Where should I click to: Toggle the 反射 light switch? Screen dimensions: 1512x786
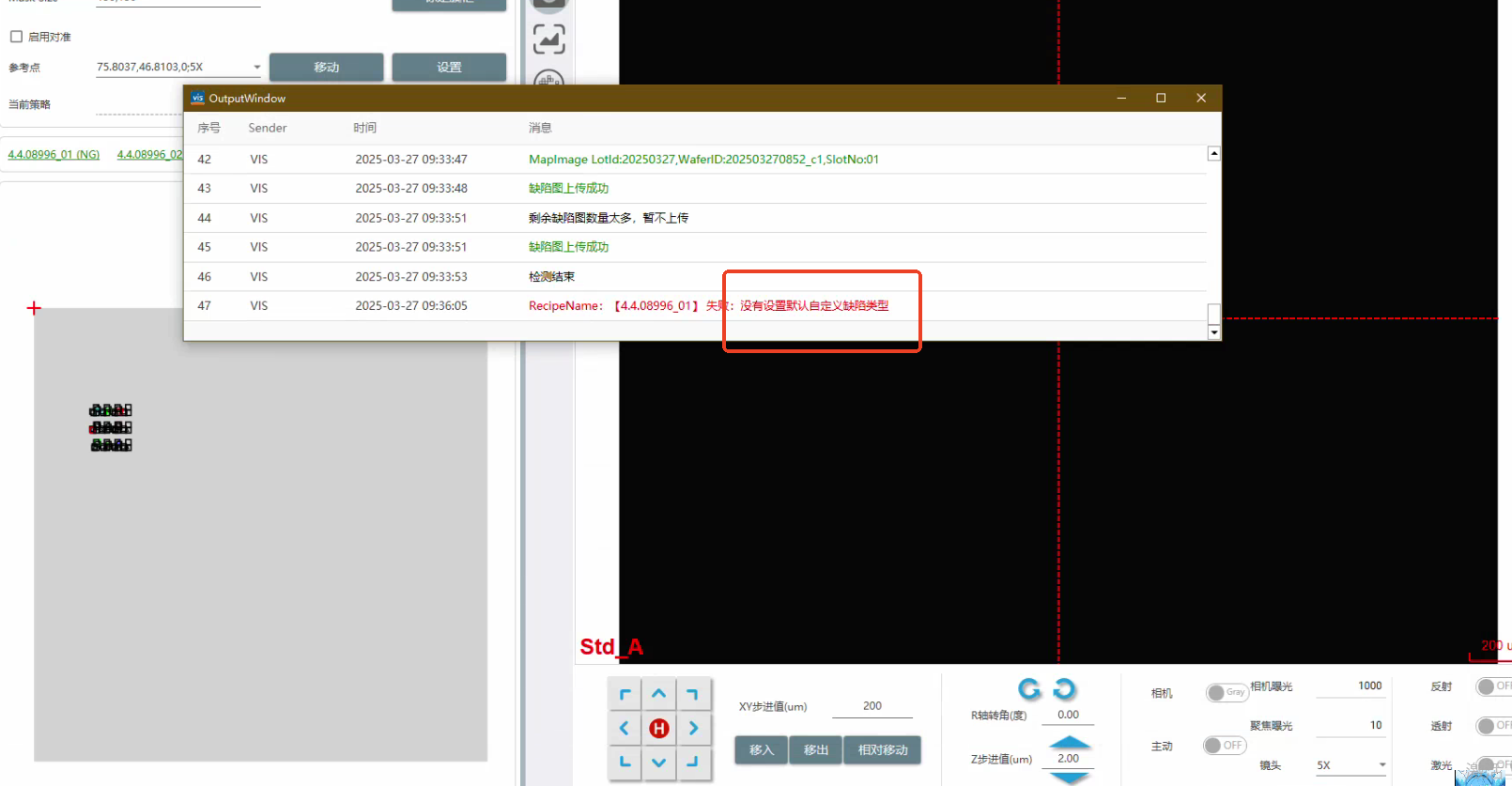[x=1493, y=686]
